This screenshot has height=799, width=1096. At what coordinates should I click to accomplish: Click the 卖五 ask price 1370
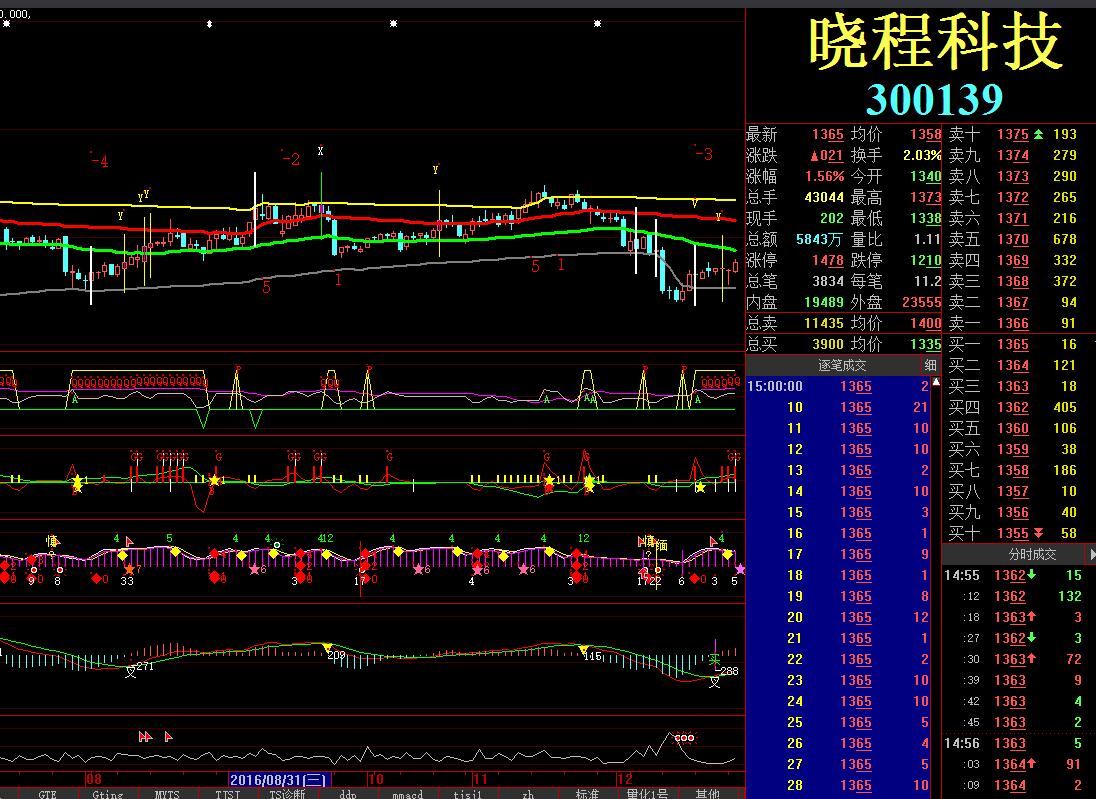1013,239
